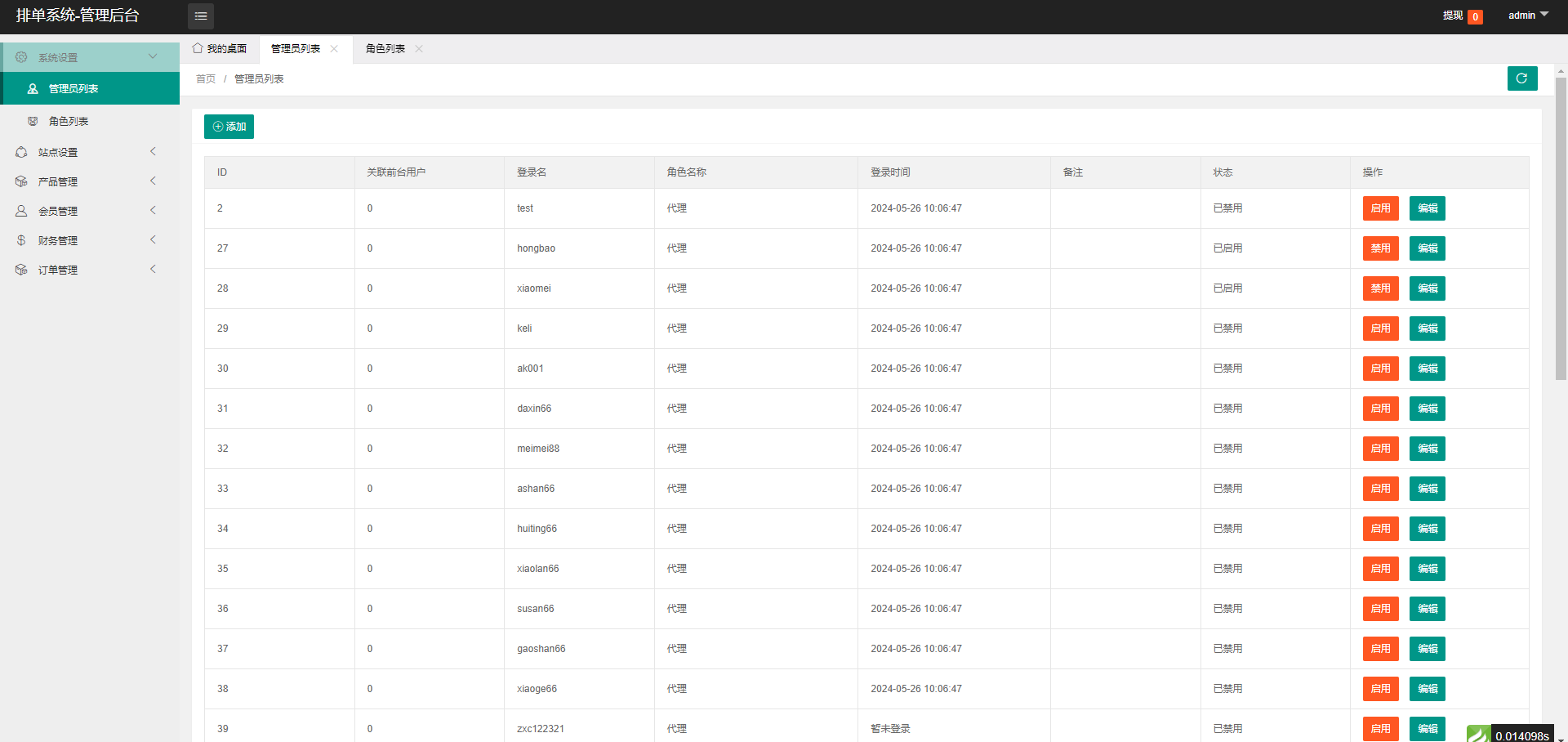Disable the xiaomei account
Viewport: 1568px width, 742px height.
point(1380,288)
